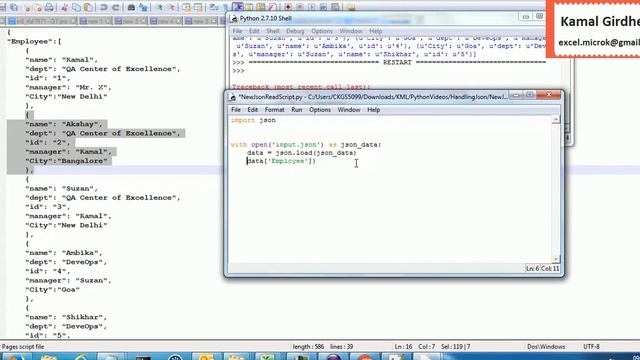Click the RESTART line in Python Shell
Image resolution: width=640 pixels, height=360 pixels.
[x=390, y=62]
